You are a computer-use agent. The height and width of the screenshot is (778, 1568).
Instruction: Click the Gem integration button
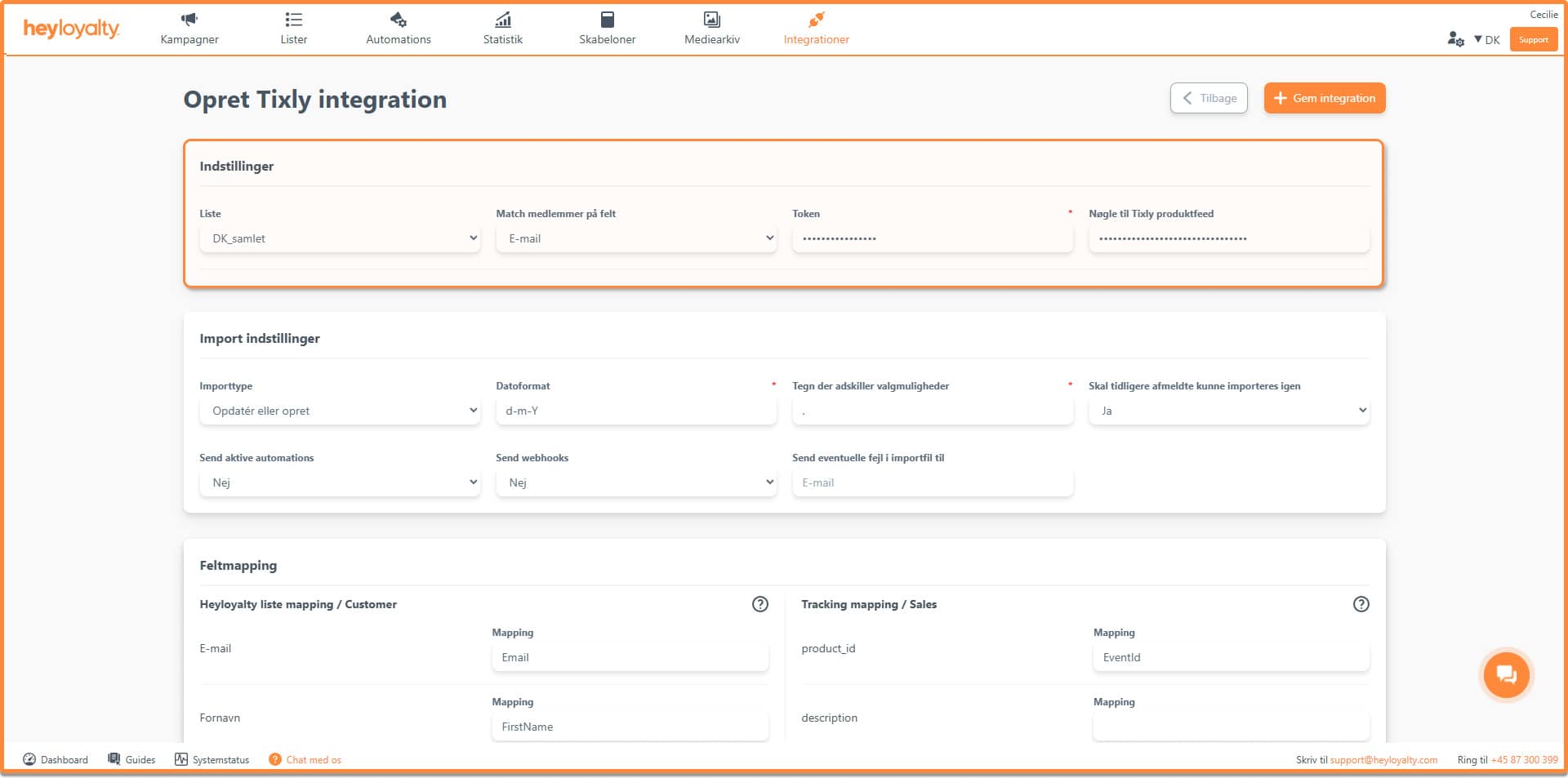pos(1324,98)
